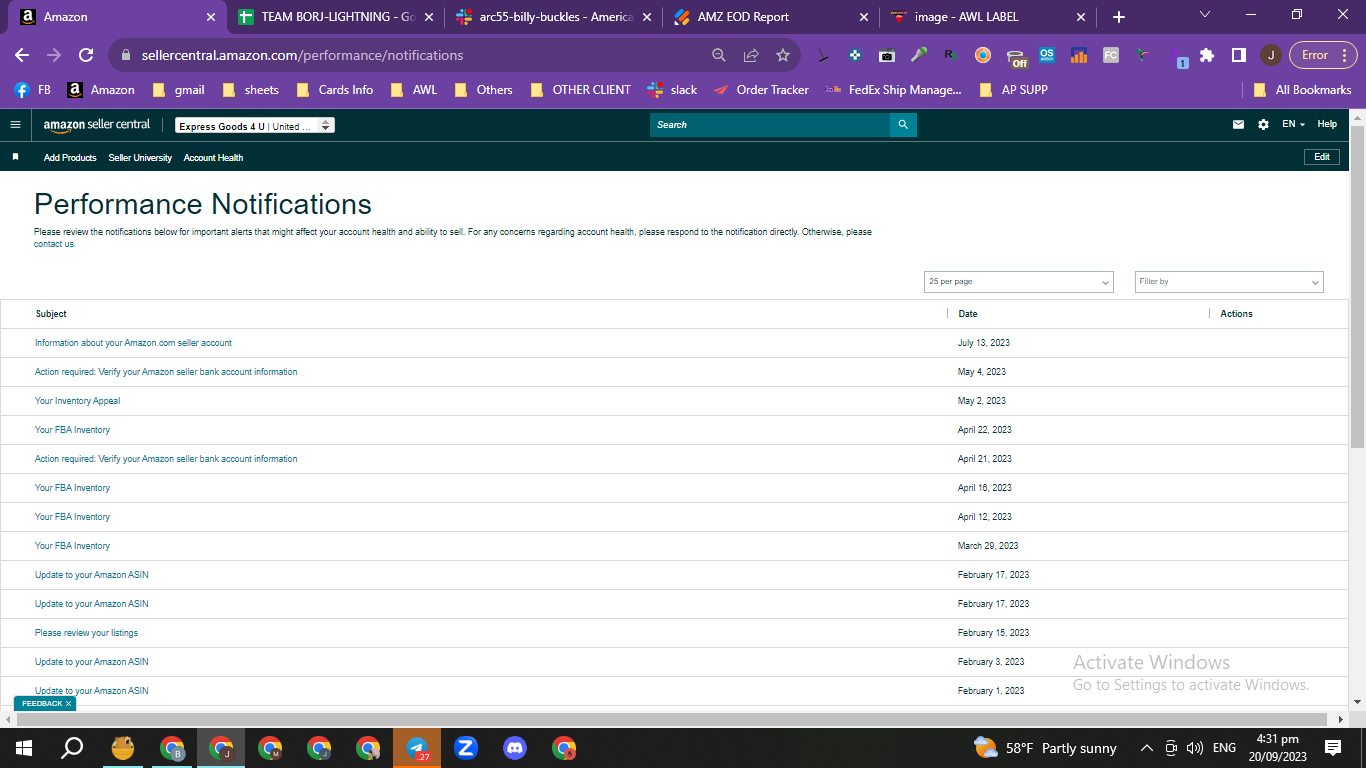
Task: Open Windows Start menu
Action: 23,748
